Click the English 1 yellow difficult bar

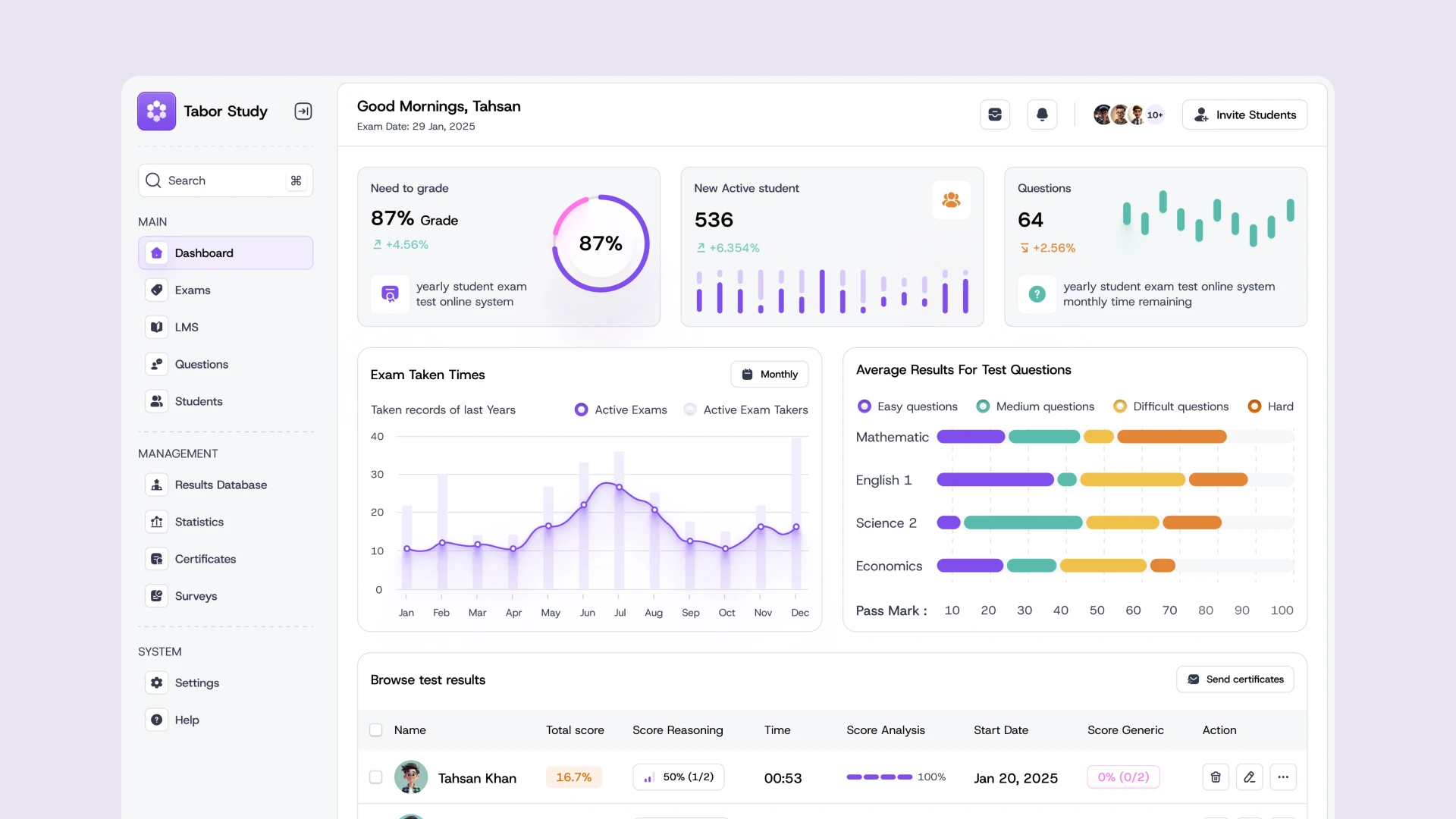coord(1132,480)
